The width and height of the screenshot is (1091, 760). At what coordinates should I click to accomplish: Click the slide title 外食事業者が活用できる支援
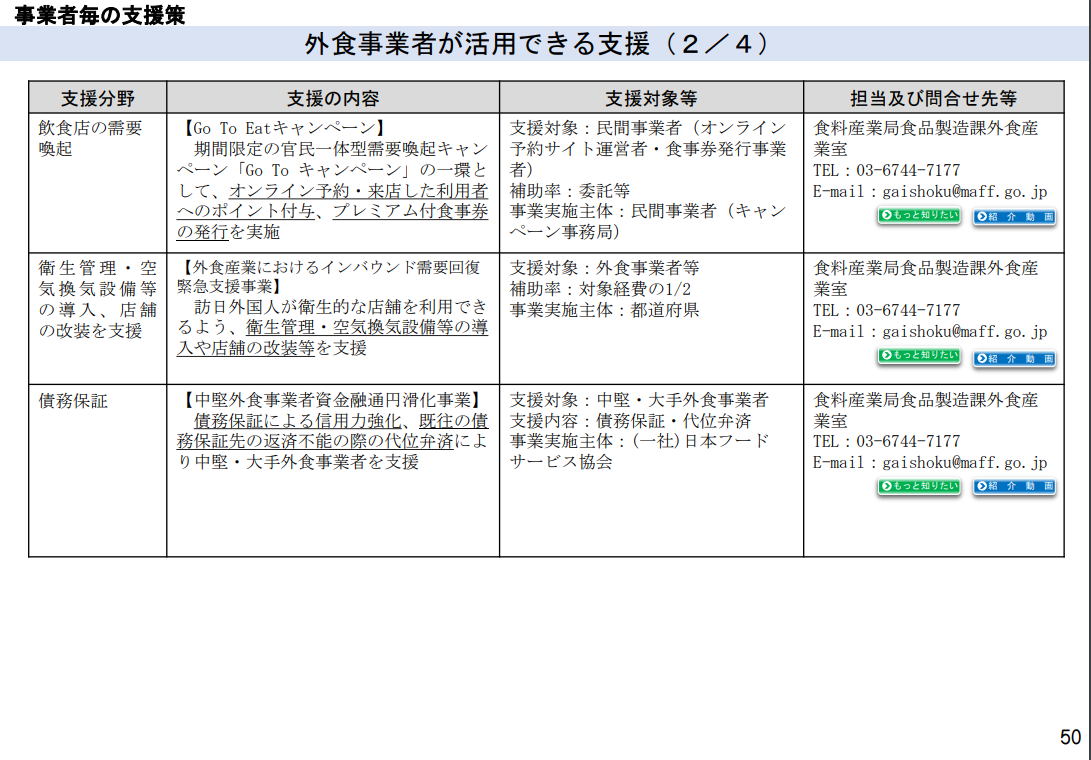click(x=477, y=44)
